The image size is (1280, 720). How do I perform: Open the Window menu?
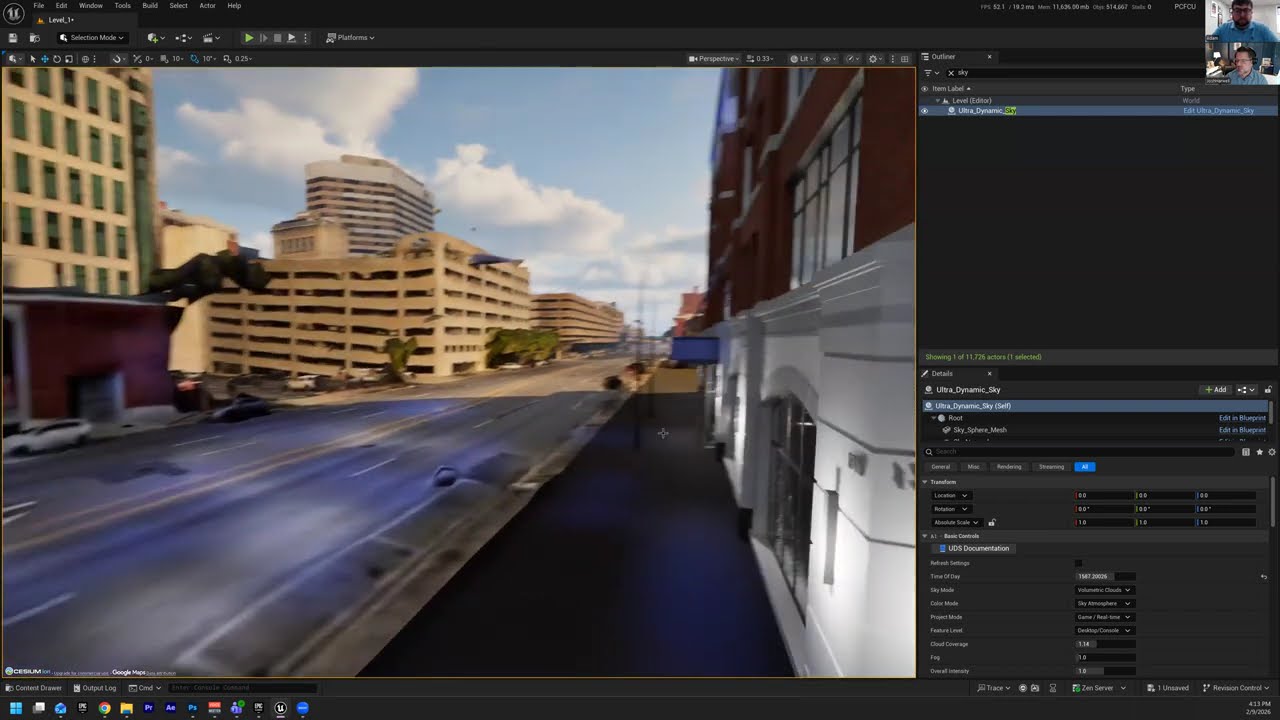tap(90, 6)
